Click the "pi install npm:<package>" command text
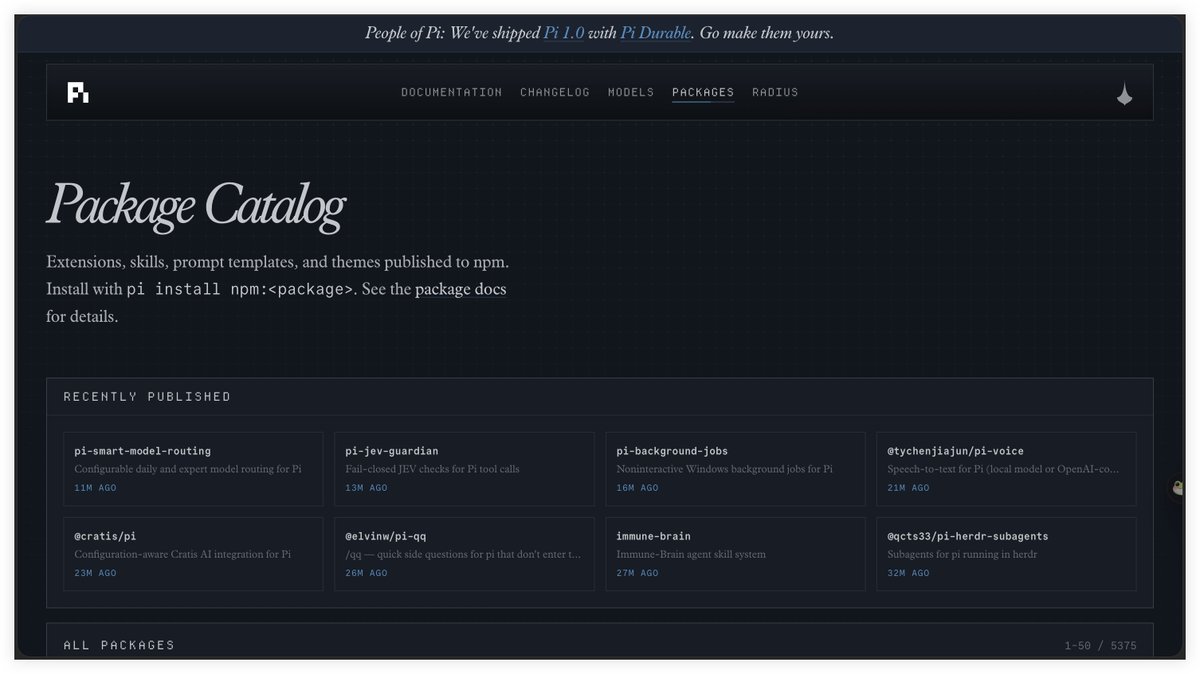Viewport: 1200px width, 674px height. 240,290
